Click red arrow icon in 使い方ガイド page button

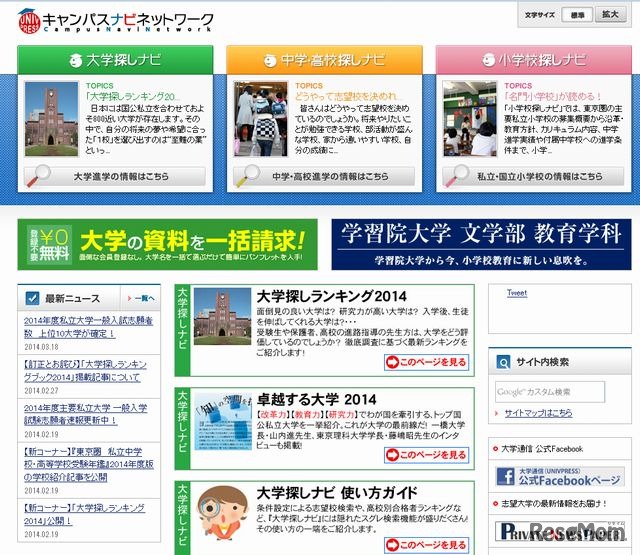(x=392, y=545)
